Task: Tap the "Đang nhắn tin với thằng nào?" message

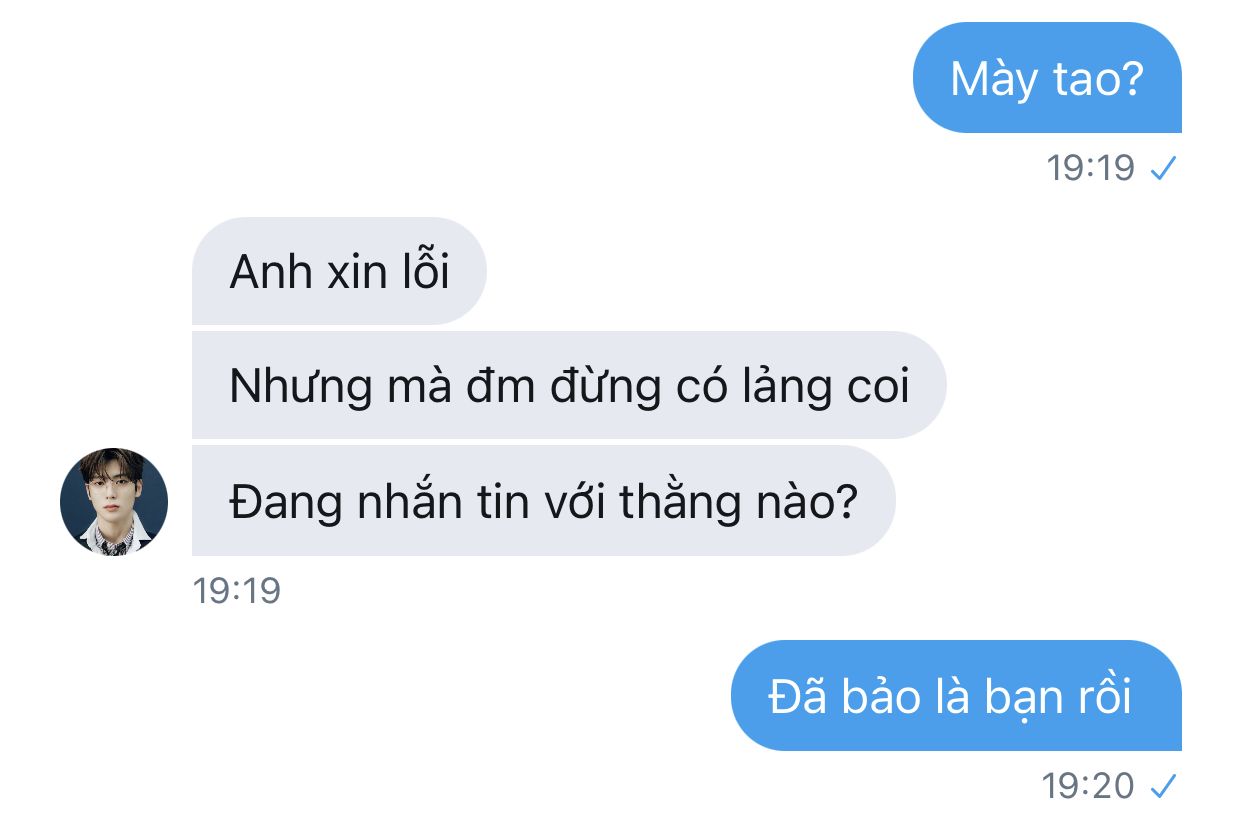Action: pos(543,502)
